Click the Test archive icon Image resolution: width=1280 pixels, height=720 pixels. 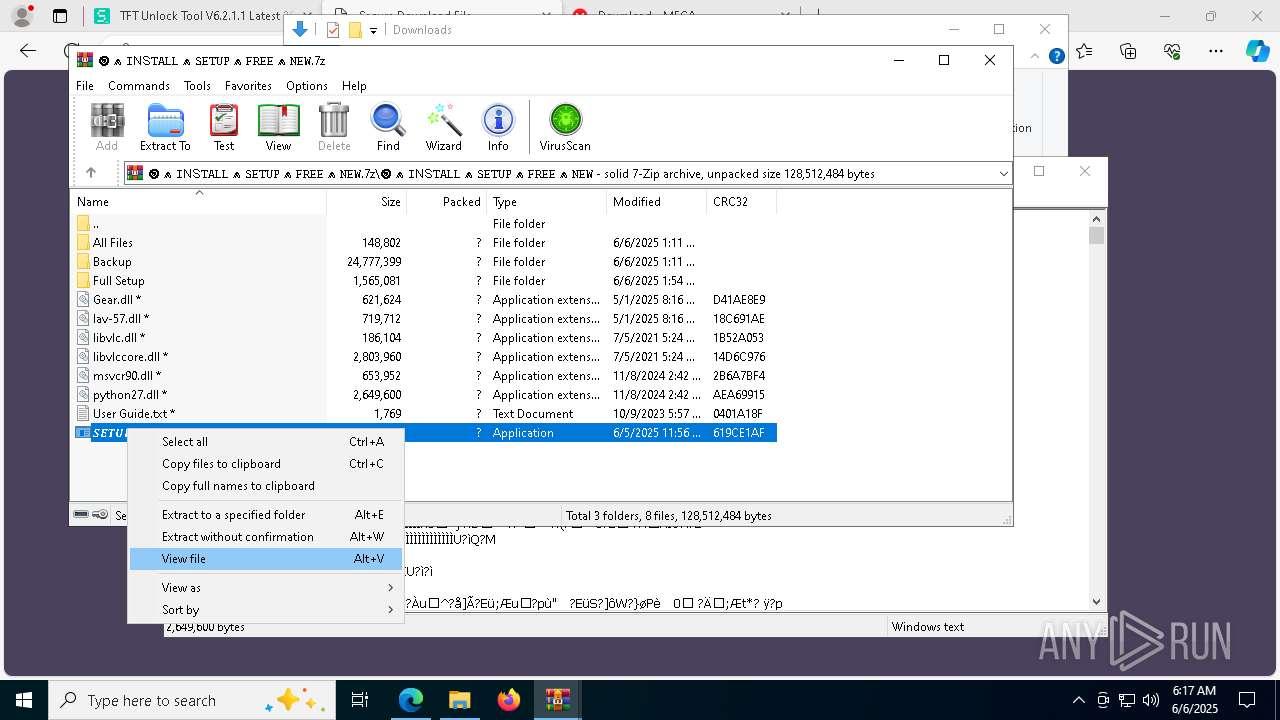pyautogui.click(x=224, y=127)
